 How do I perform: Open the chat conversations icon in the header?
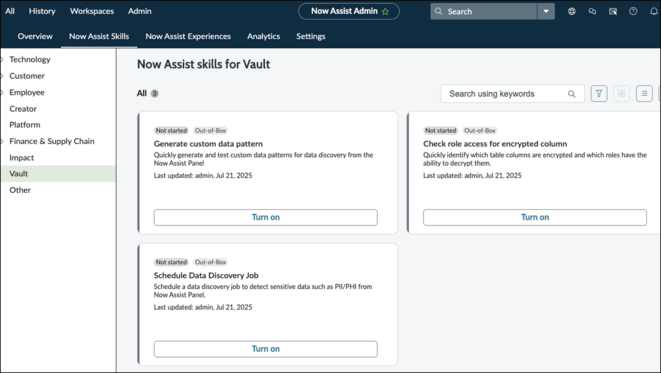point(592,11)
